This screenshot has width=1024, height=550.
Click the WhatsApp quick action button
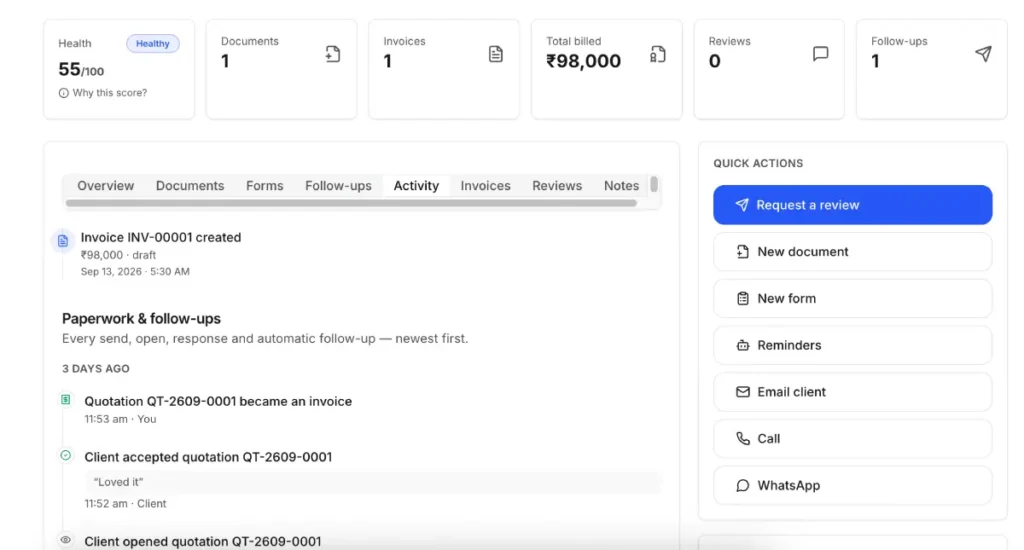[x=852, y=485]
